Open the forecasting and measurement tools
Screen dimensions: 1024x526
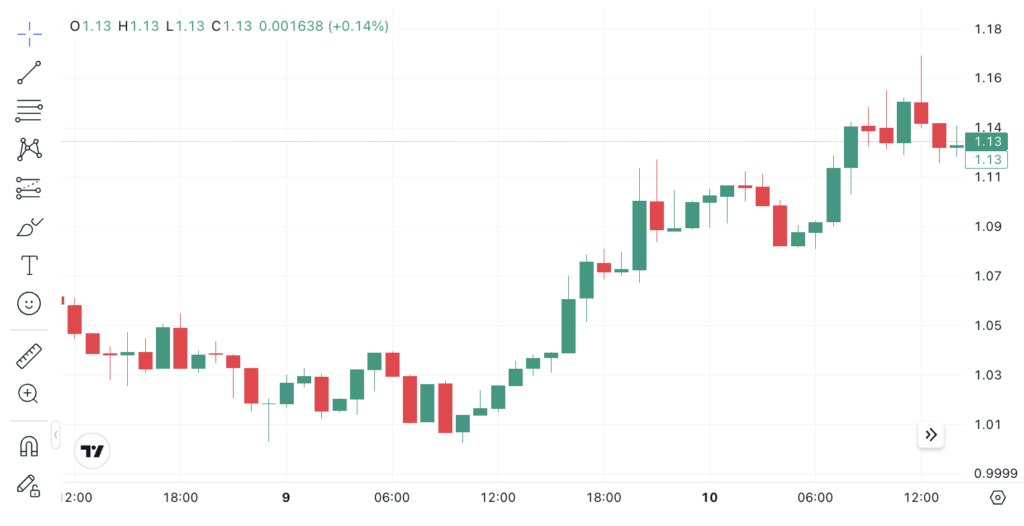click(x=29, y=187)
